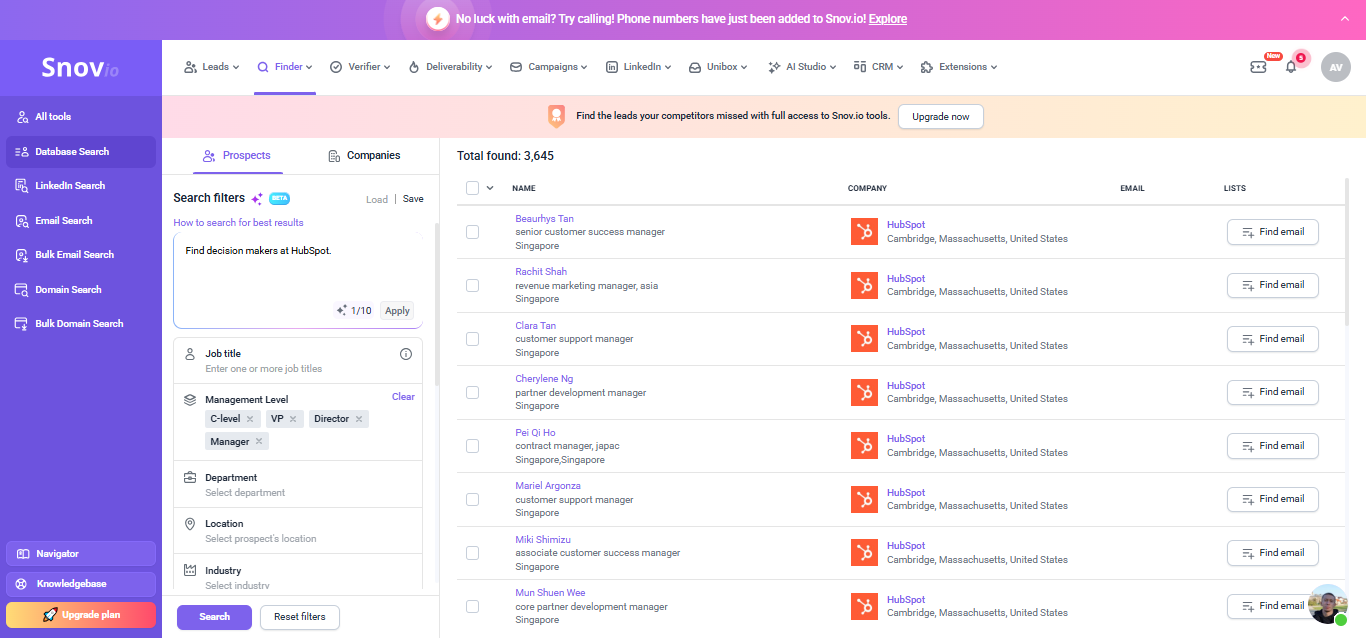
Task: Click the lightning phone icon in top banner
Action: pyautogui.click(x=437, y=19)
